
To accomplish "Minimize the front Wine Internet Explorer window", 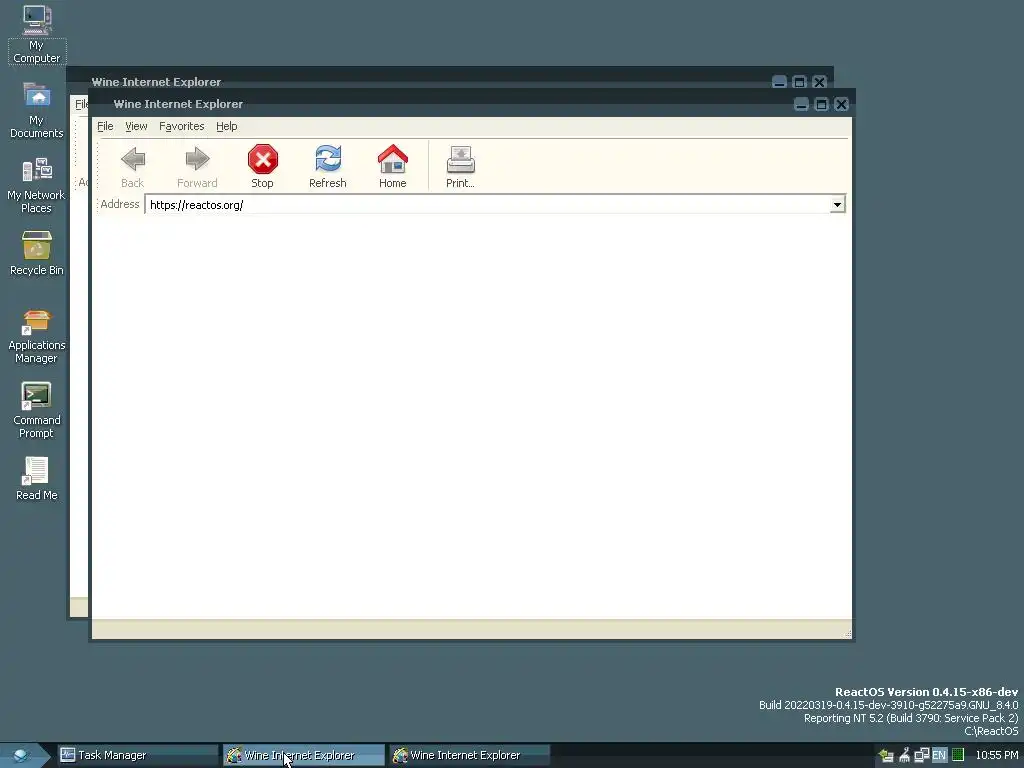I will (801, 104).
